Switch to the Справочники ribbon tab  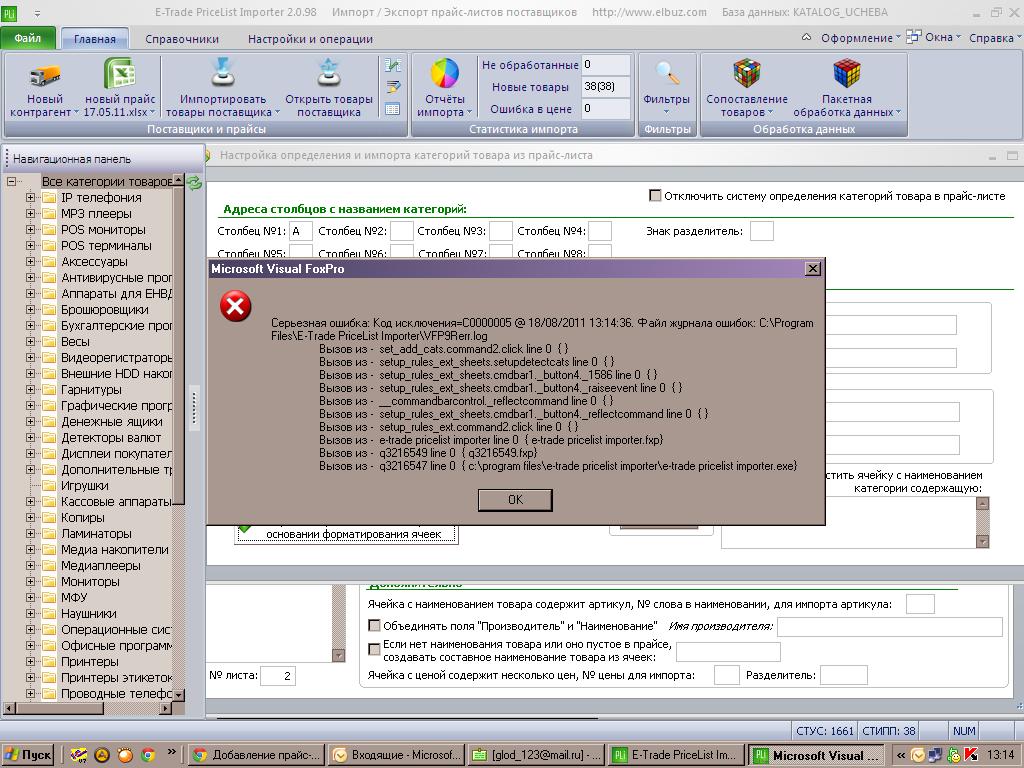[182, 39]
